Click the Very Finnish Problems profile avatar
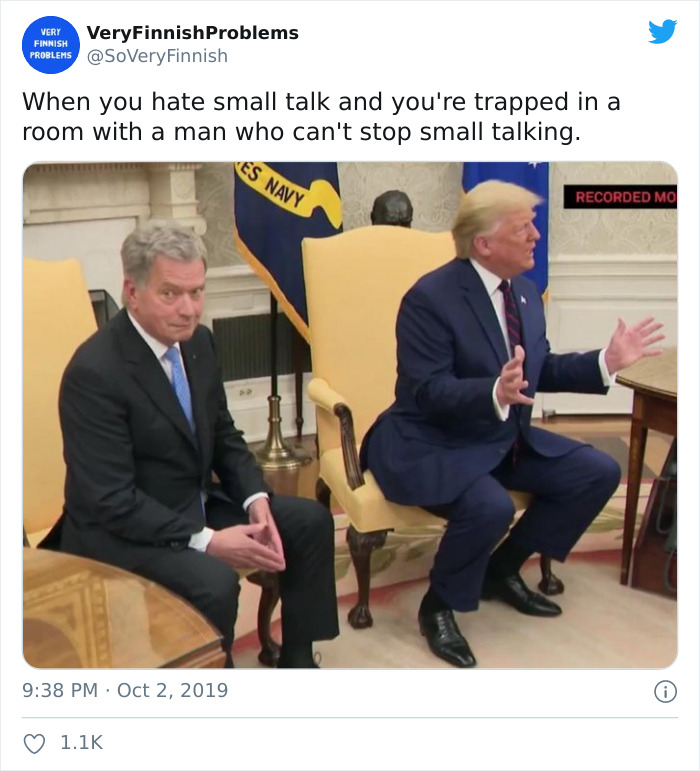The height and width of the screenshot is (771, 700). point(51,45)
